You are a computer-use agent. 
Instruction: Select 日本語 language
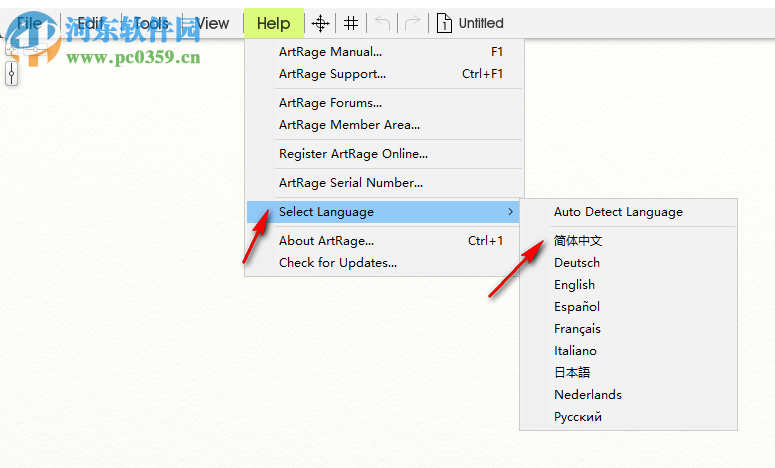point(628,372)
